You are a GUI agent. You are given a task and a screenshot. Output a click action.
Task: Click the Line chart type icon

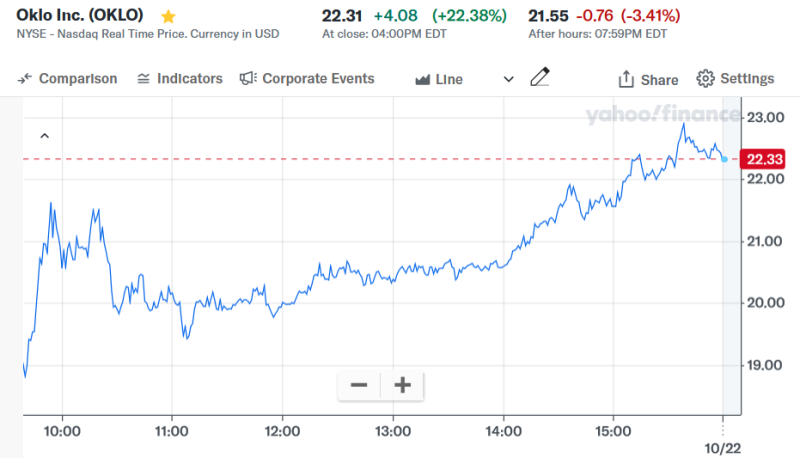pyautogui.click(x=422, y=78)
